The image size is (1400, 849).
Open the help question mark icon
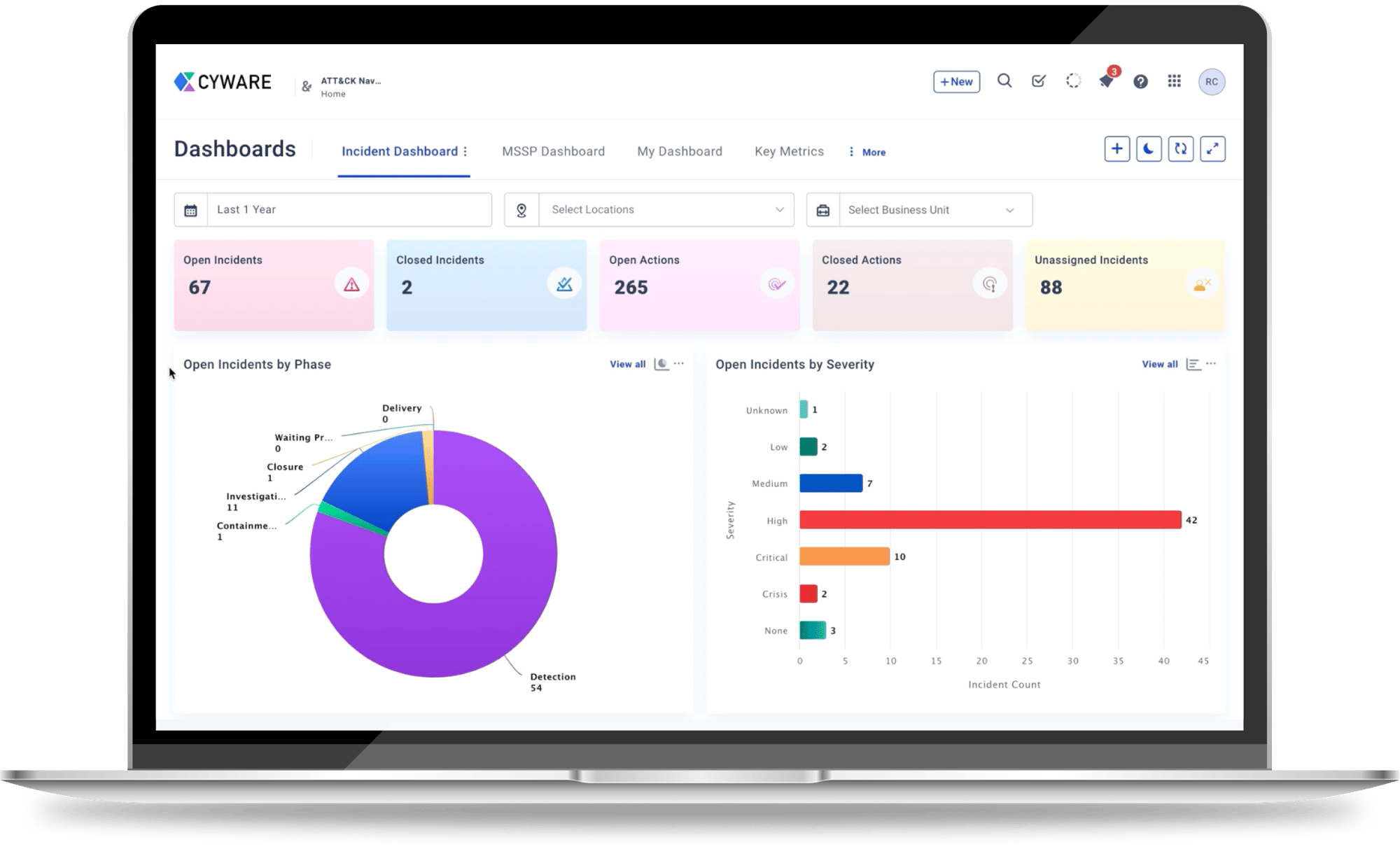pyautogui.click(x=1140, y=82)
